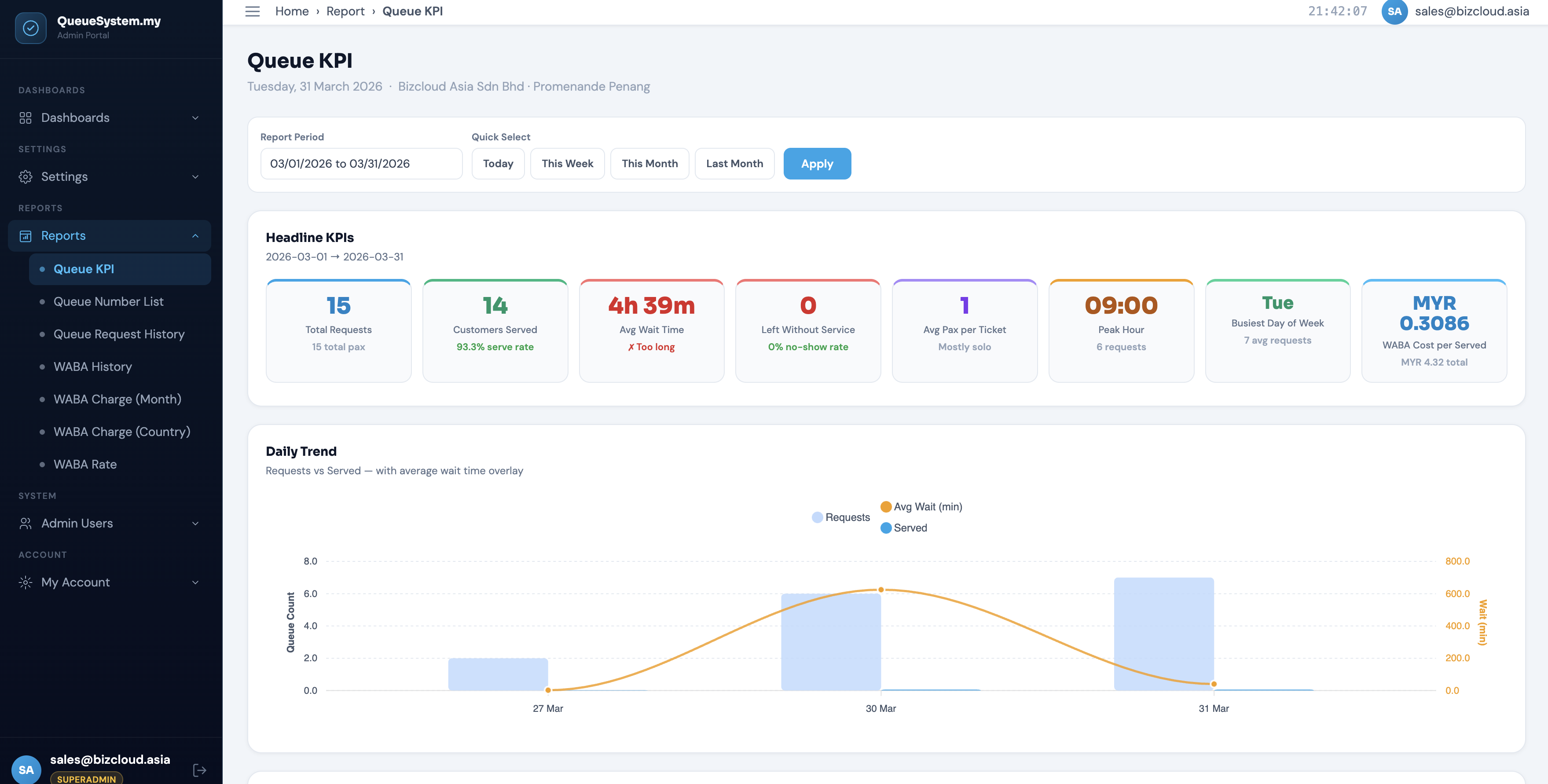The width and height of the screenshot is (1548, 784).
Task: Toggle the Requests series in the legend
Action: 840,517
